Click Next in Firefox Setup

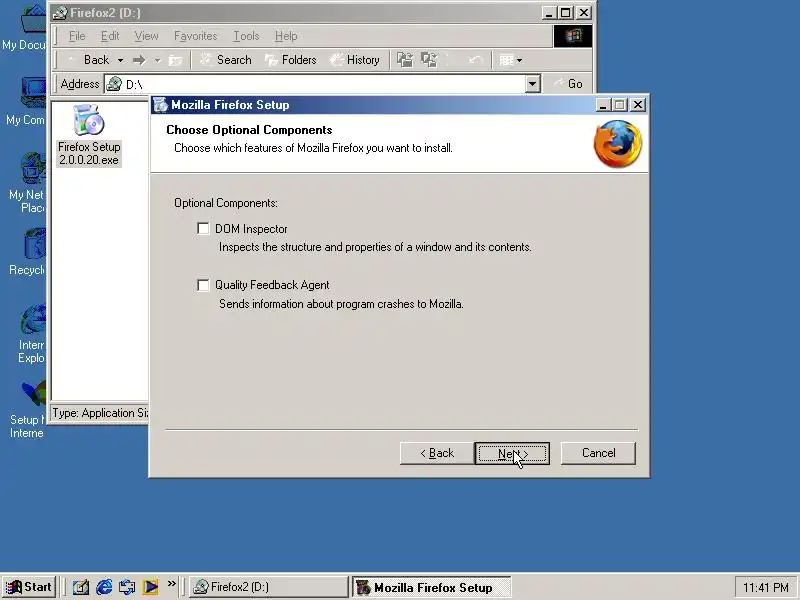(x=512, y=453)
